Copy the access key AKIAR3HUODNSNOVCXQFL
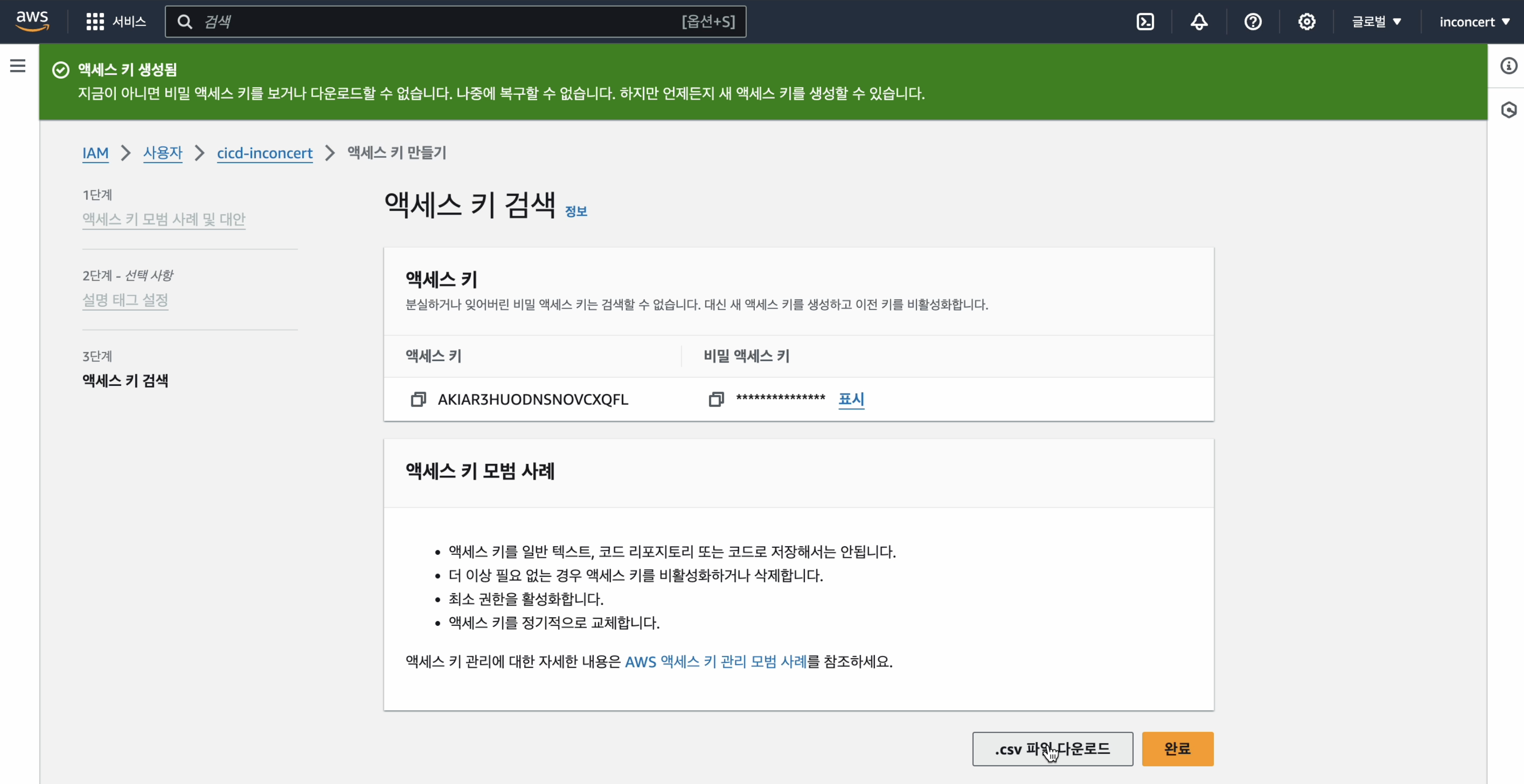Screen dimensions: 1524x784 419,399
